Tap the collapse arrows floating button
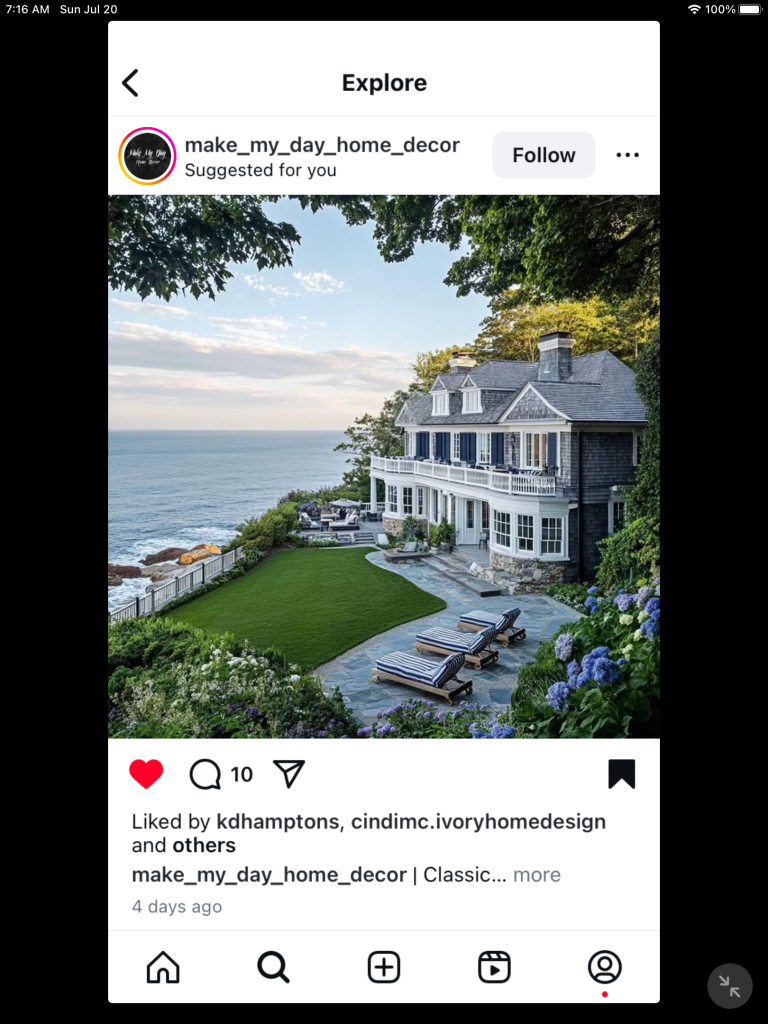The image size is (768, 1024). point(729,986)
